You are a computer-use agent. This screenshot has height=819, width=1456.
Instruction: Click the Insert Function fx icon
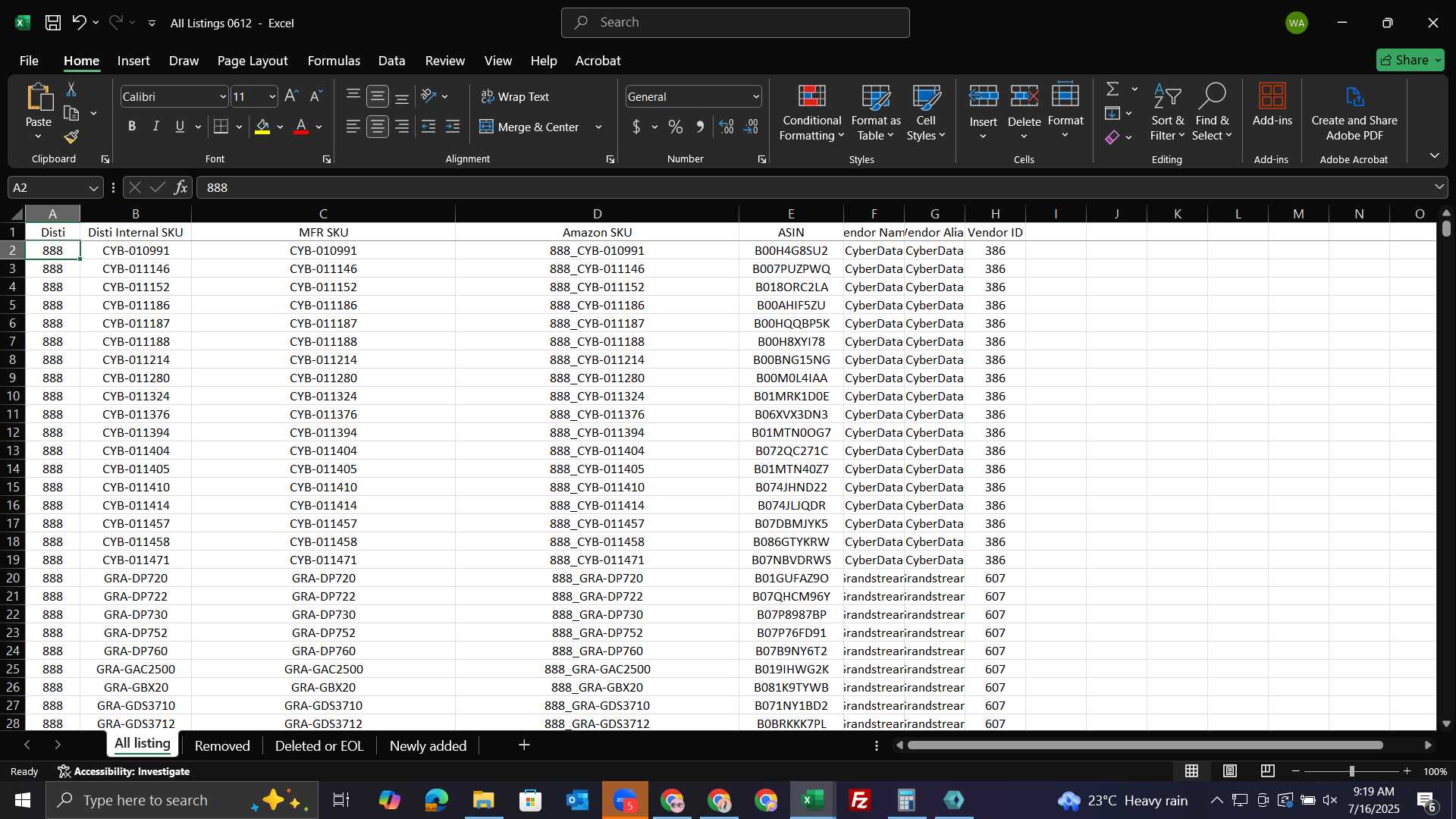tap(180, 187)
